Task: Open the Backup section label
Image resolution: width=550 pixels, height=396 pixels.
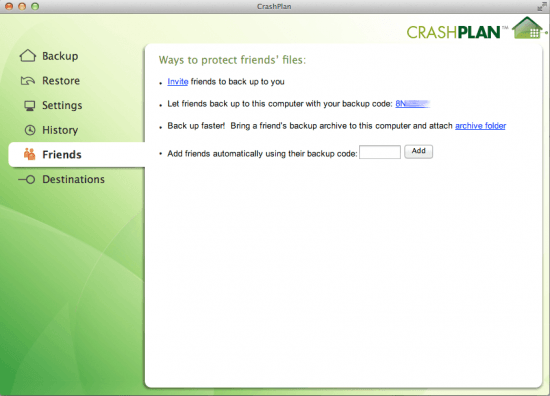Action: (60, 56)
